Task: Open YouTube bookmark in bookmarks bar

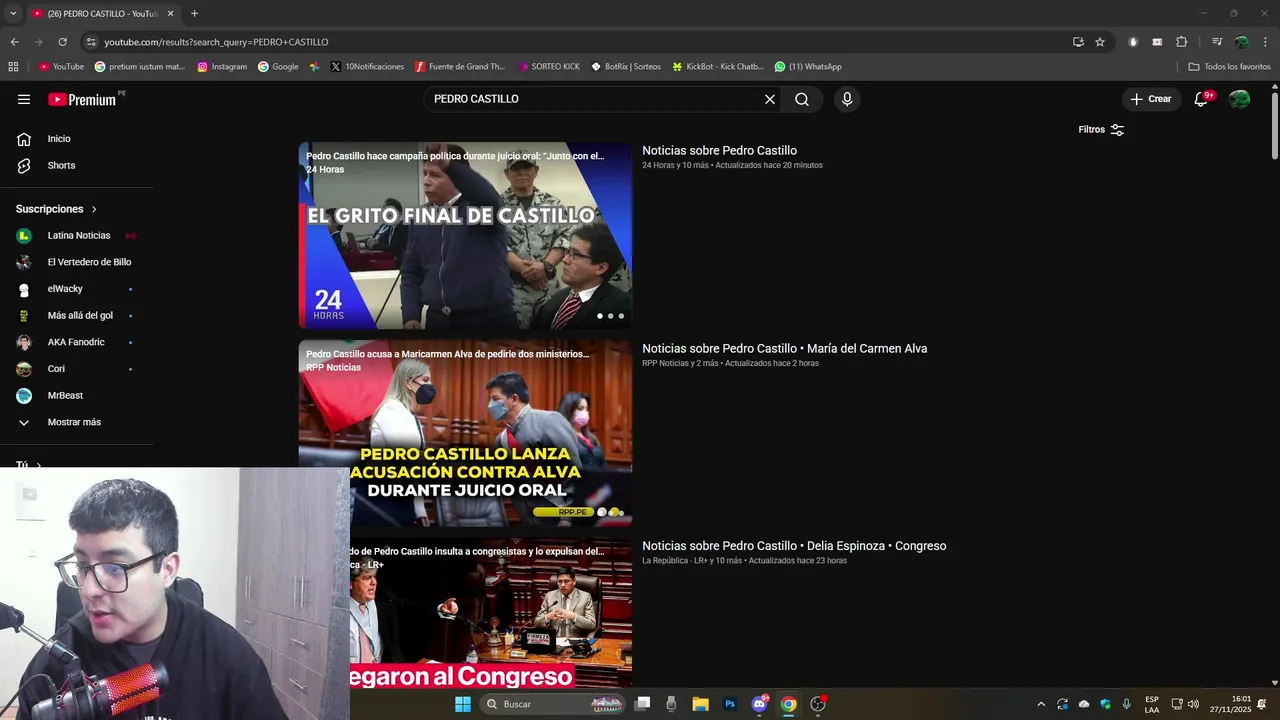Action: tap(61, 67)
